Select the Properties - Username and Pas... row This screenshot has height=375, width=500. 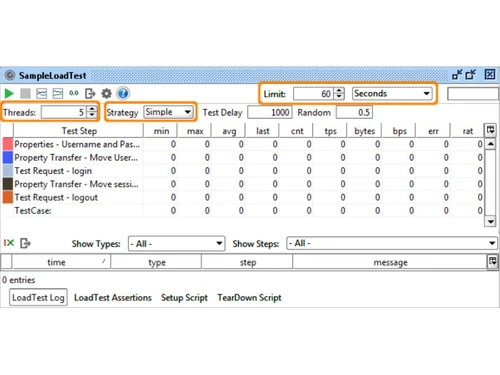point(243,144)
